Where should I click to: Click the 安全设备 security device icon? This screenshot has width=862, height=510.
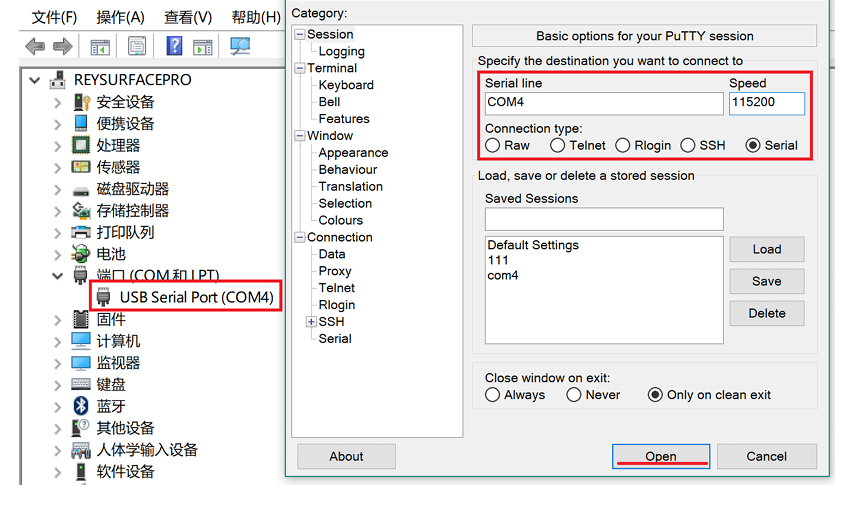click(81, 102)
